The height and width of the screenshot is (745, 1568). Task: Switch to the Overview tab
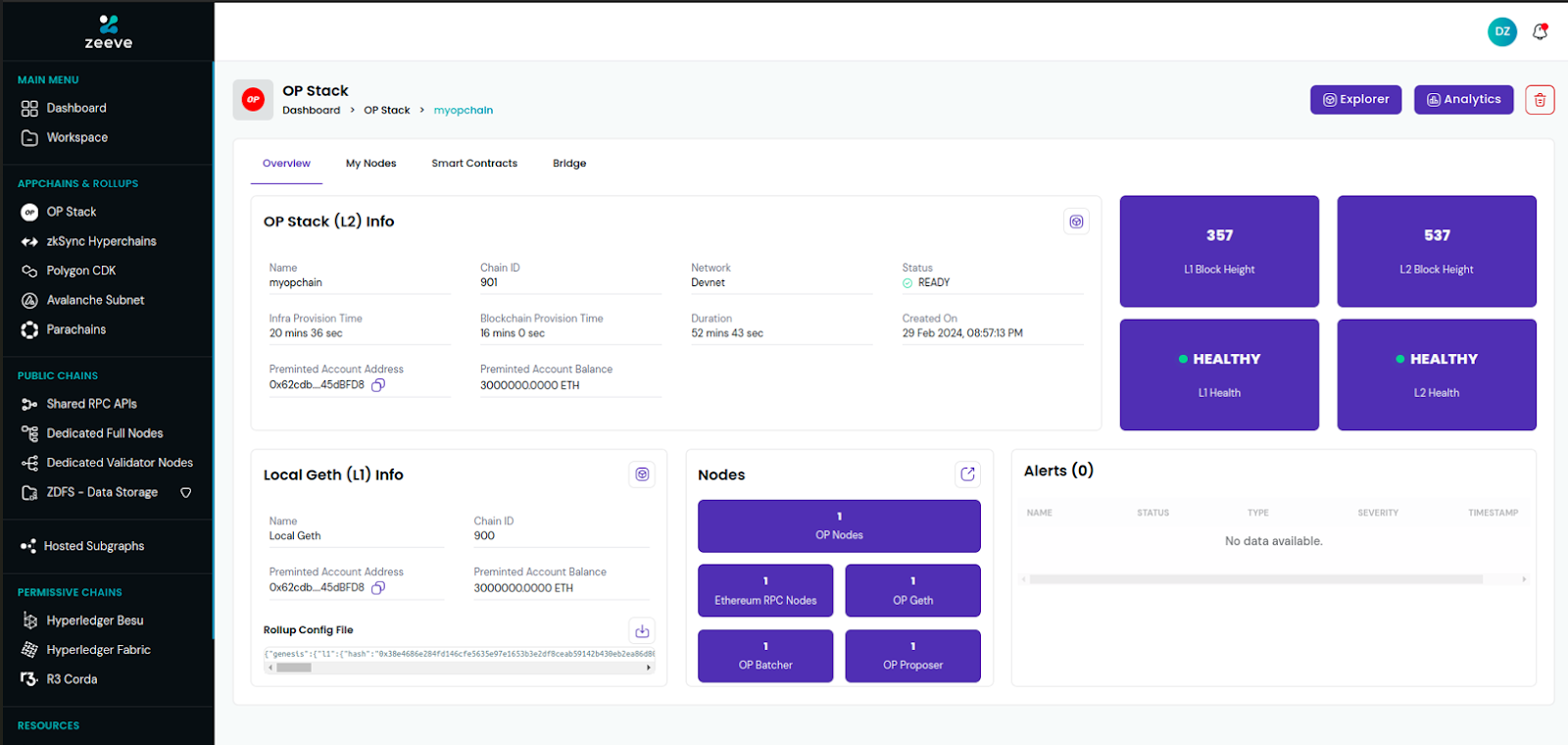point(286,164)
